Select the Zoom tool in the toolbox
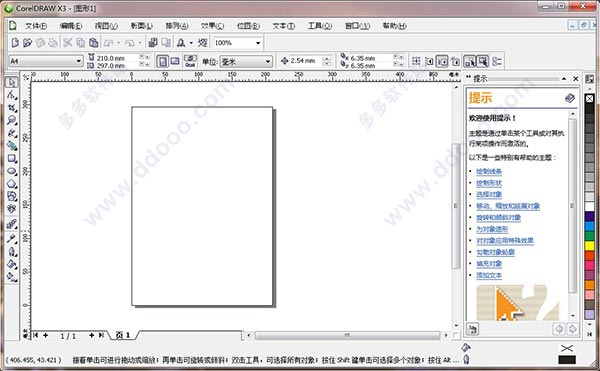Screen dimensions: 600x371 [x=11, y=120]
